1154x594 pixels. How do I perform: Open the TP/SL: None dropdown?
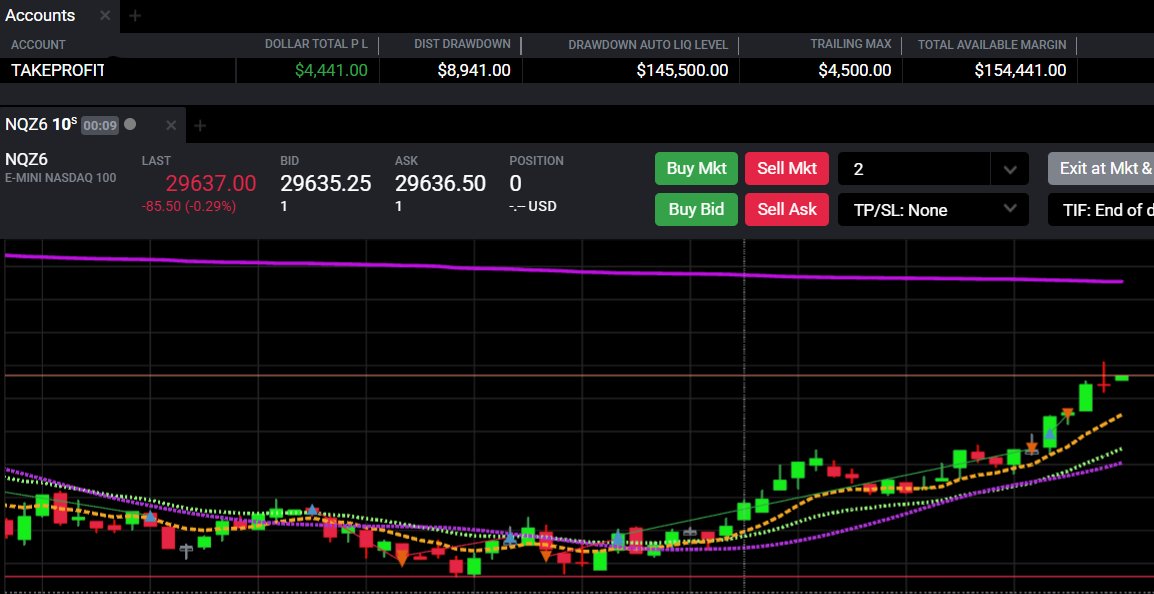point(933,210)
